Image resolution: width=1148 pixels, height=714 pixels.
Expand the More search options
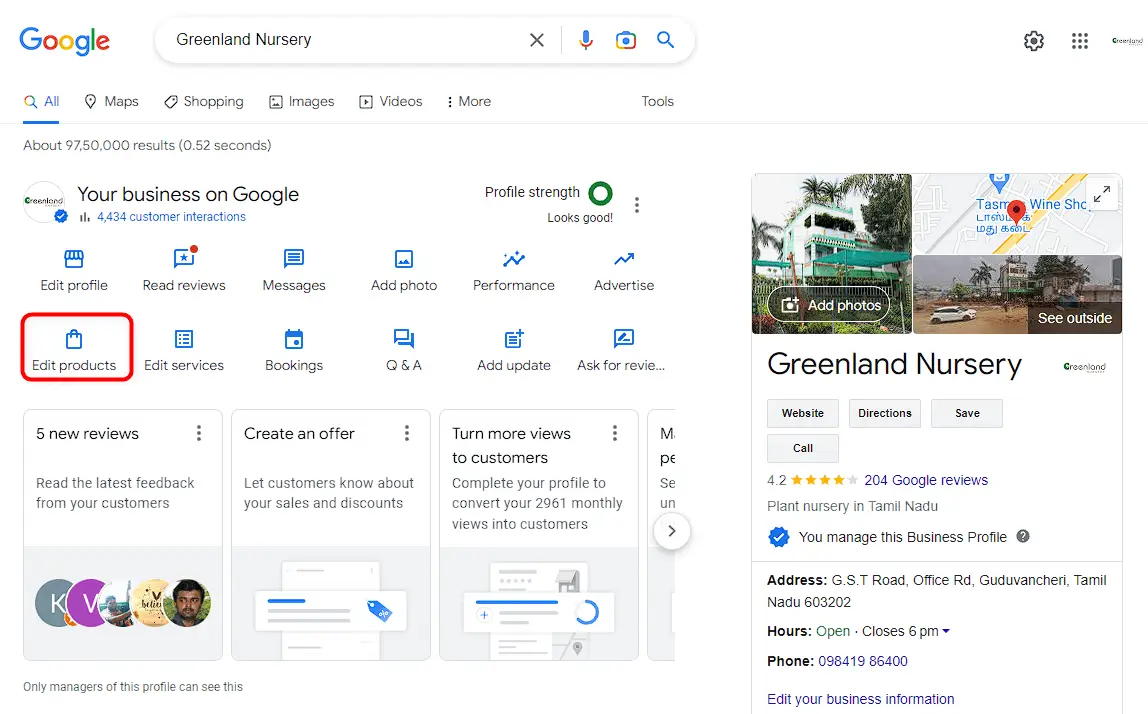pos(469,102)
